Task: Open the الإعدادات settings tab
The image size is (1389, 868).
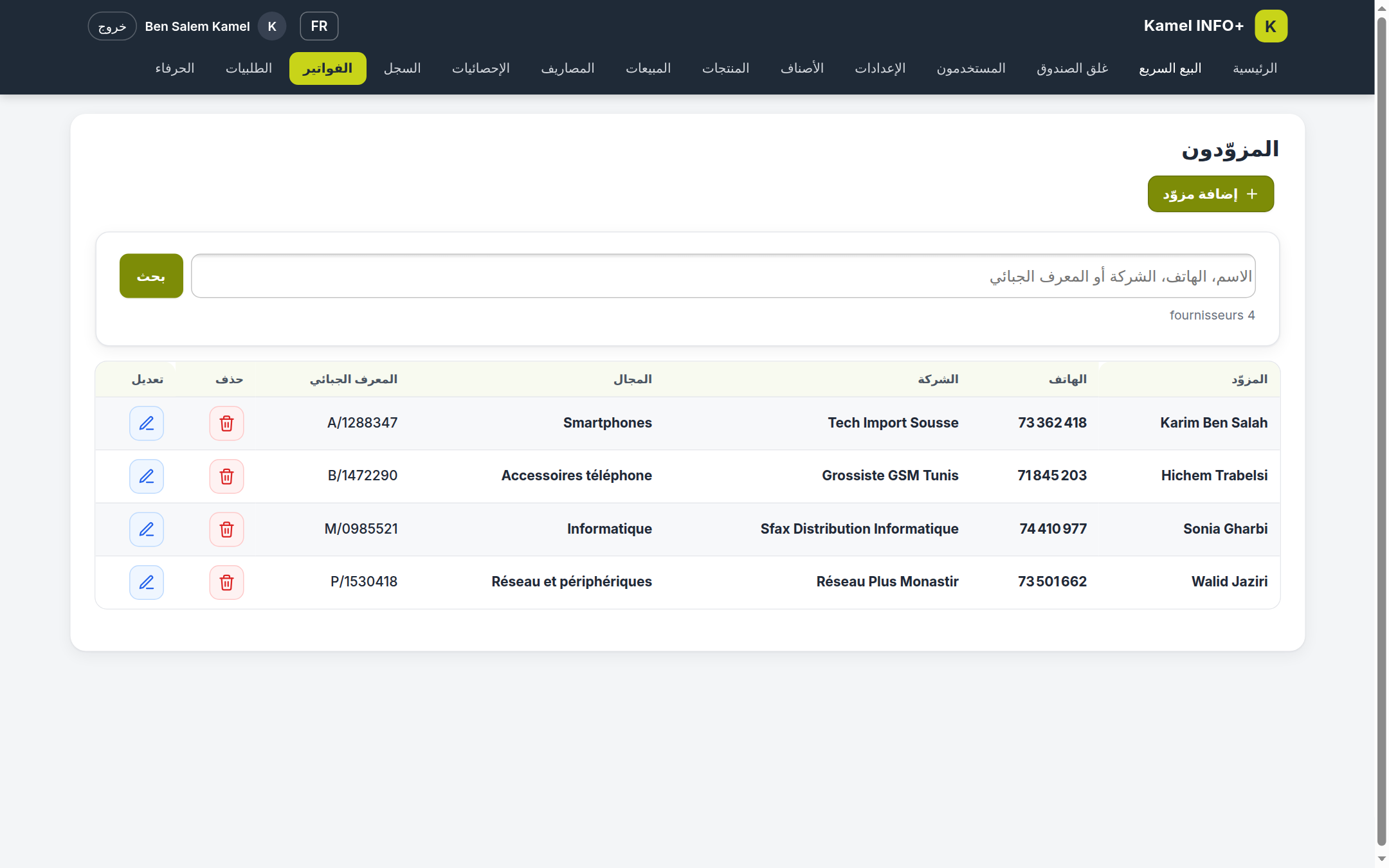Action: point(880,68)
